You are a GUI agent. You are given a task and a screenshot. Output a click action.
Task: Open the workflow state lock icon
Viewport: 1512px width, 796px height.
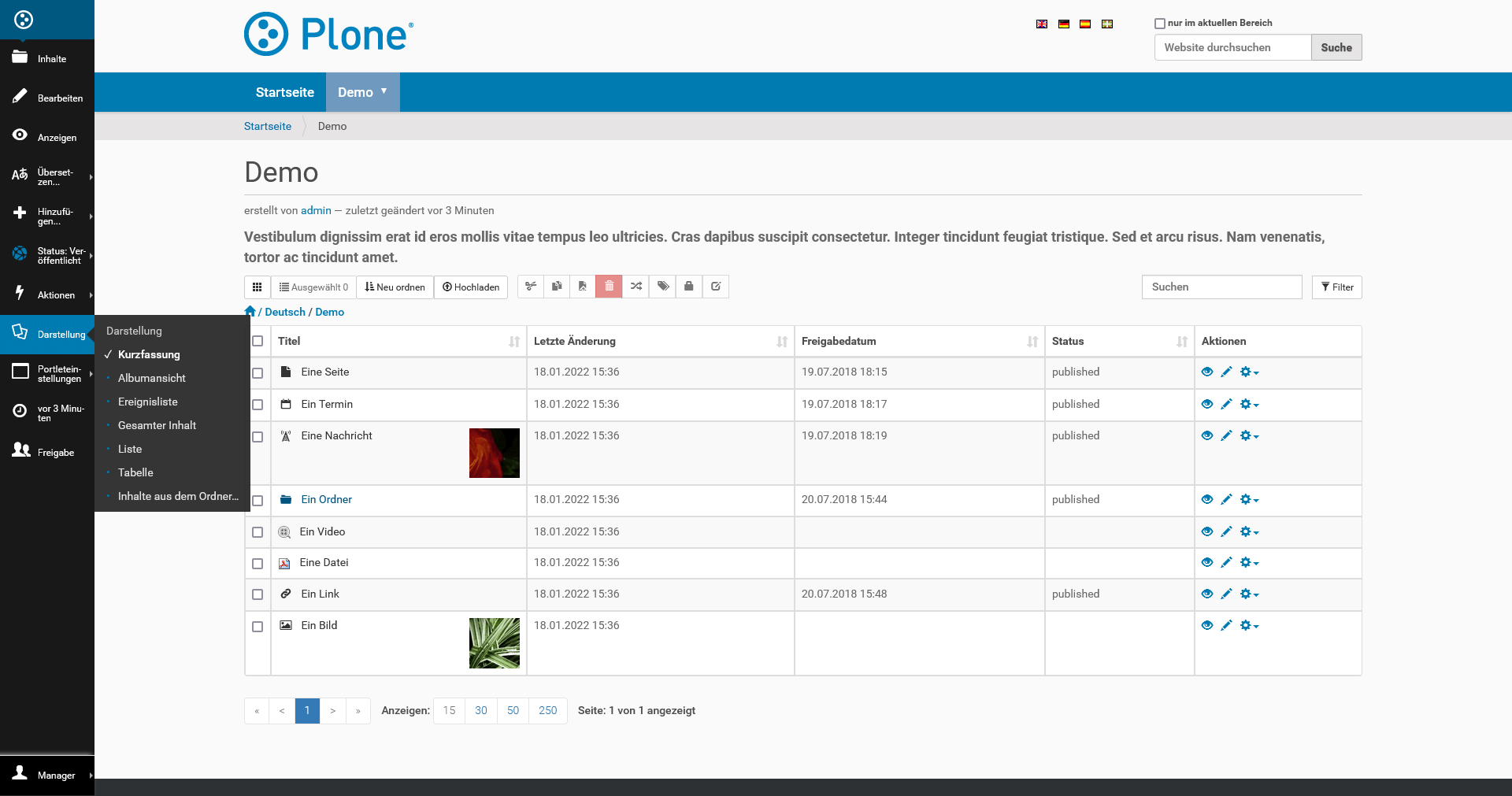tap(689, 287)
